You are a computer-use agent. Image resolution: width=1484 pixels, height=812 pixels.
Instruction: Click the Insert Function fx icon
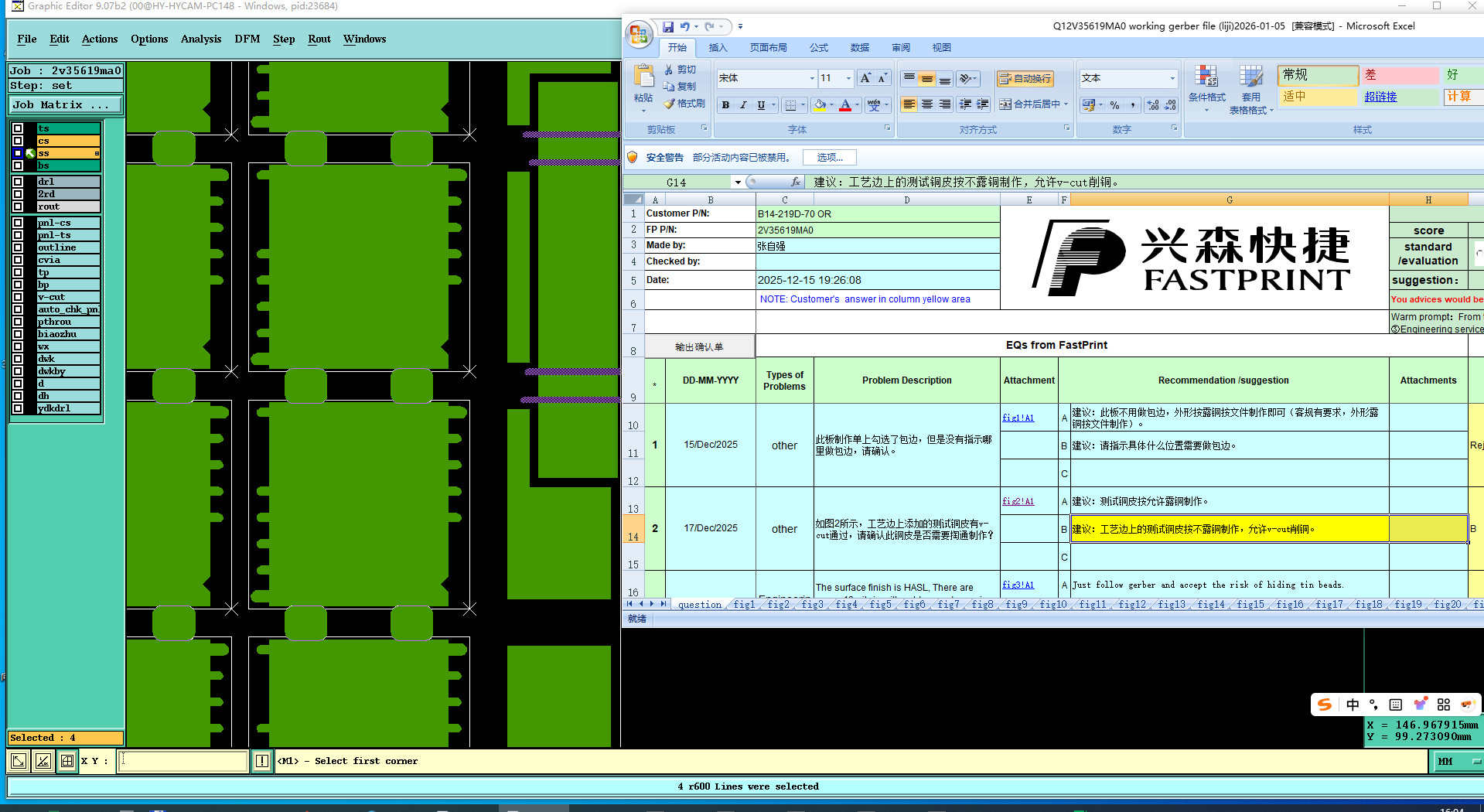(796, 183)
